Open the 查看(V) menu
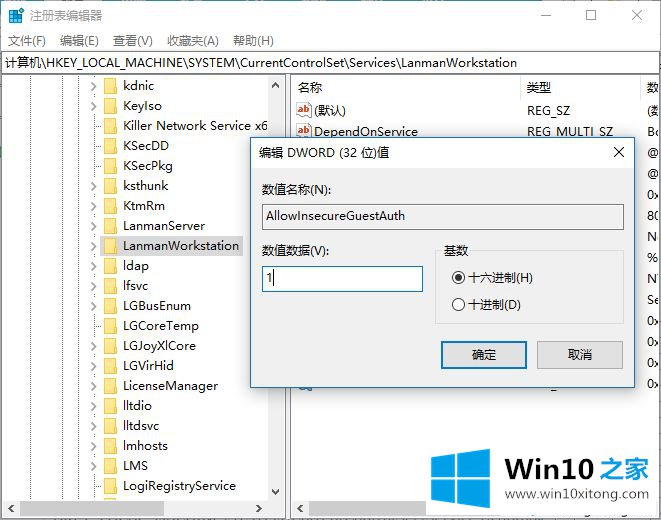Image resolution: width=661 pixels, height=520 pixels. (132, 41)
